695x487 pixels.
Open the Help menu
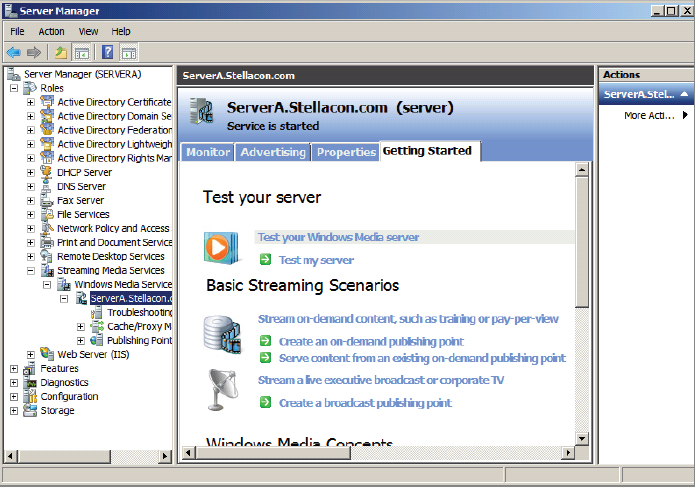click(x=121, y=31)
